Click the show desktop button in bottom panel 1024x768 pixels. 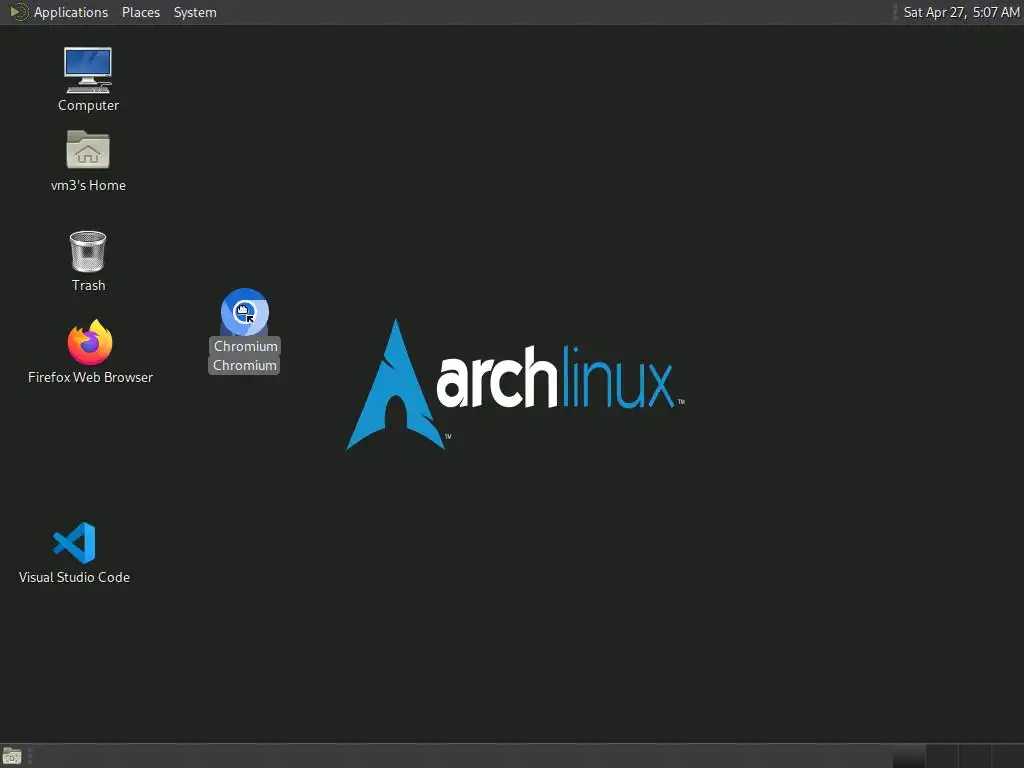[x=12, y=756]
